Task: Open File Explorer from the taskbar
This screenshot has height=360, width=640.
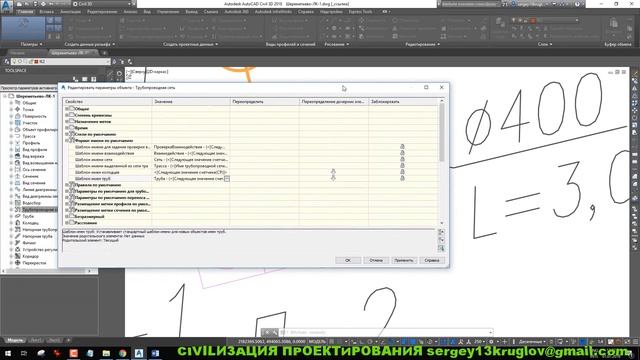Action: click(106, 353)
